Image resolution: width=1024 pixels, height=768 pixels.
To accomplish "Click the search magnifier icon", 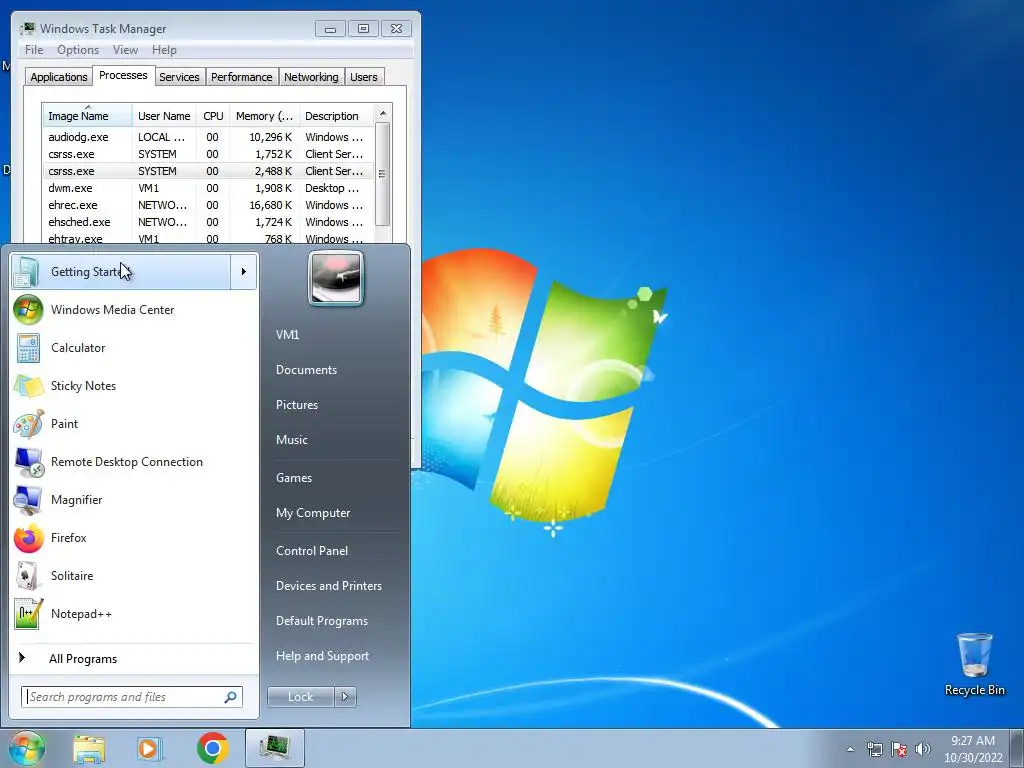I will click(230, 697).
